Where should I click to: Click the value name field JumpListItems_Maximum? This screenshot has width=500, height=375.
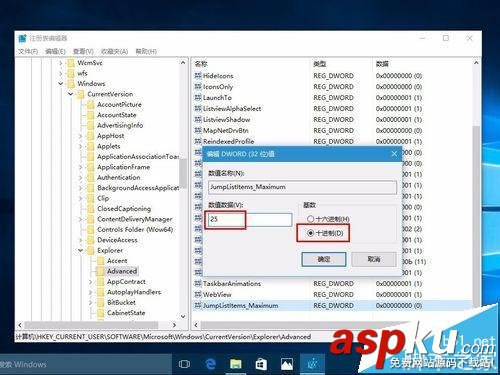(302, 187)
